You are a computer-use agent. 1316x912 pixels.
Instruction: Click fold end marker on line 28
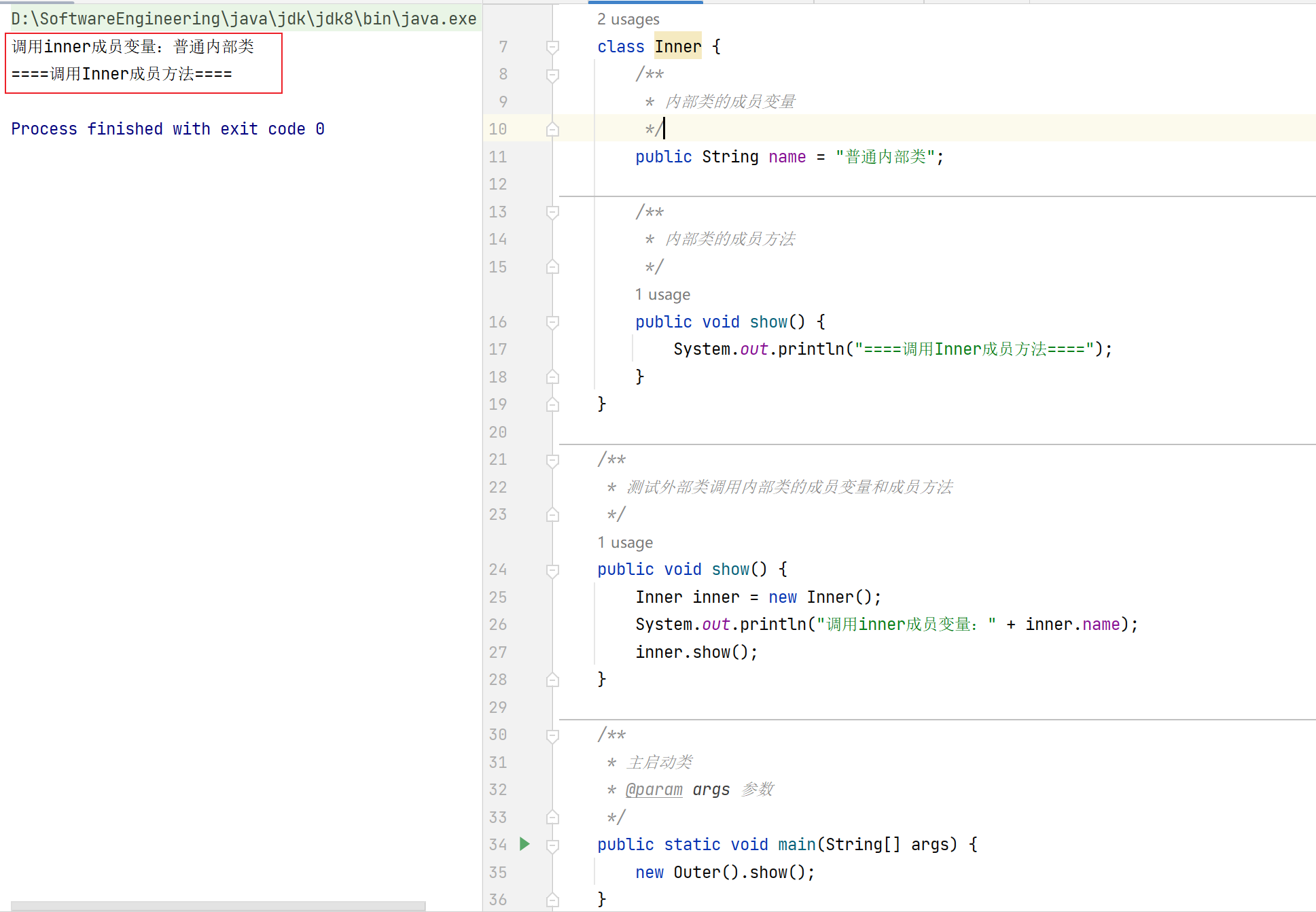(x=552, y=680)
